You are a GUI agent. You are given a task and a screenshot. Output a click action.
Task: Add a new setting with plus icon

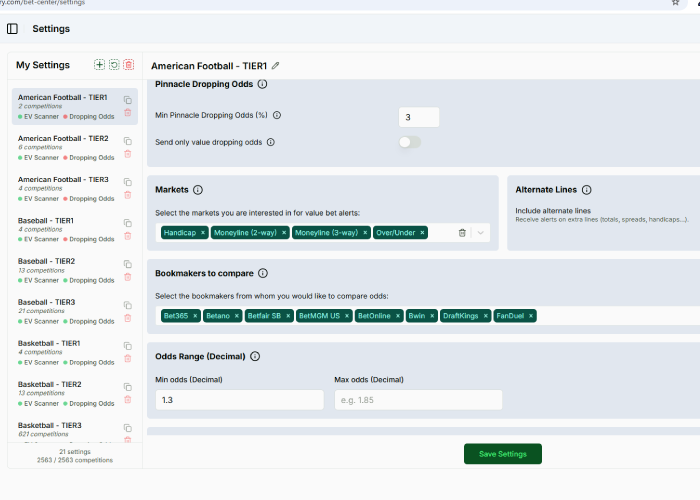click(x=100, y=65)
